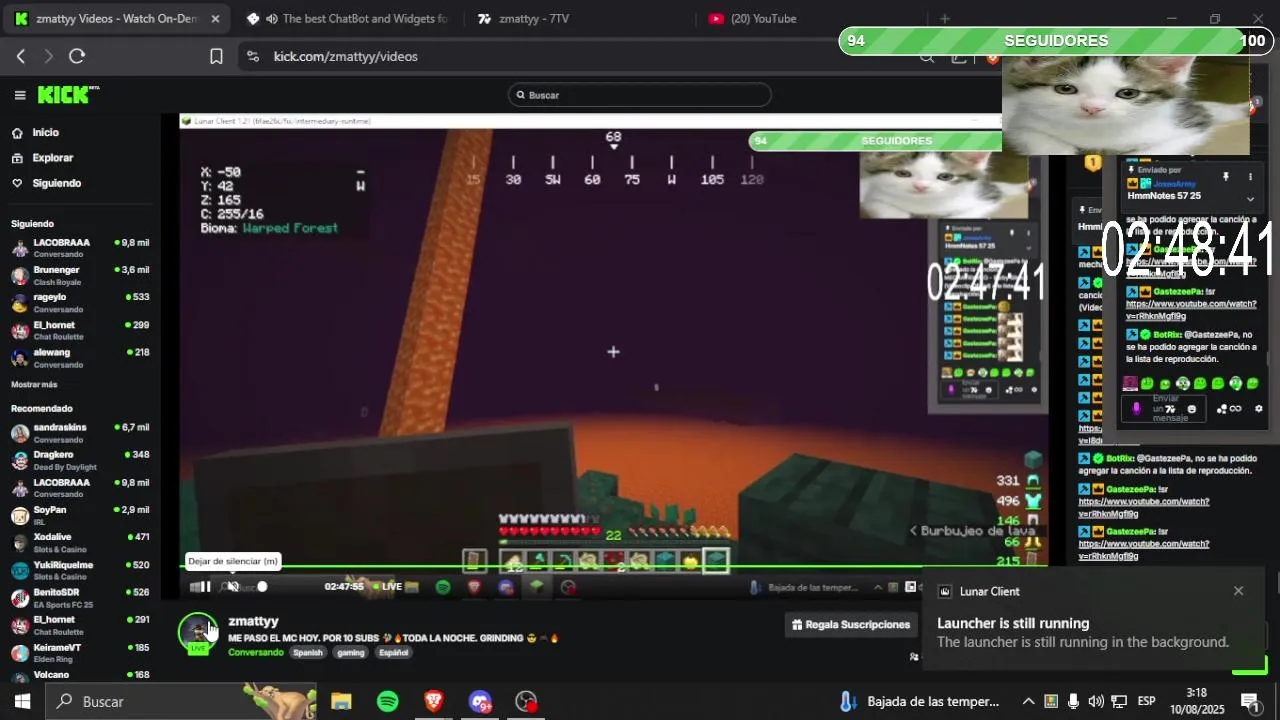
Task: Unmute the video player audio
Action: 233,587
